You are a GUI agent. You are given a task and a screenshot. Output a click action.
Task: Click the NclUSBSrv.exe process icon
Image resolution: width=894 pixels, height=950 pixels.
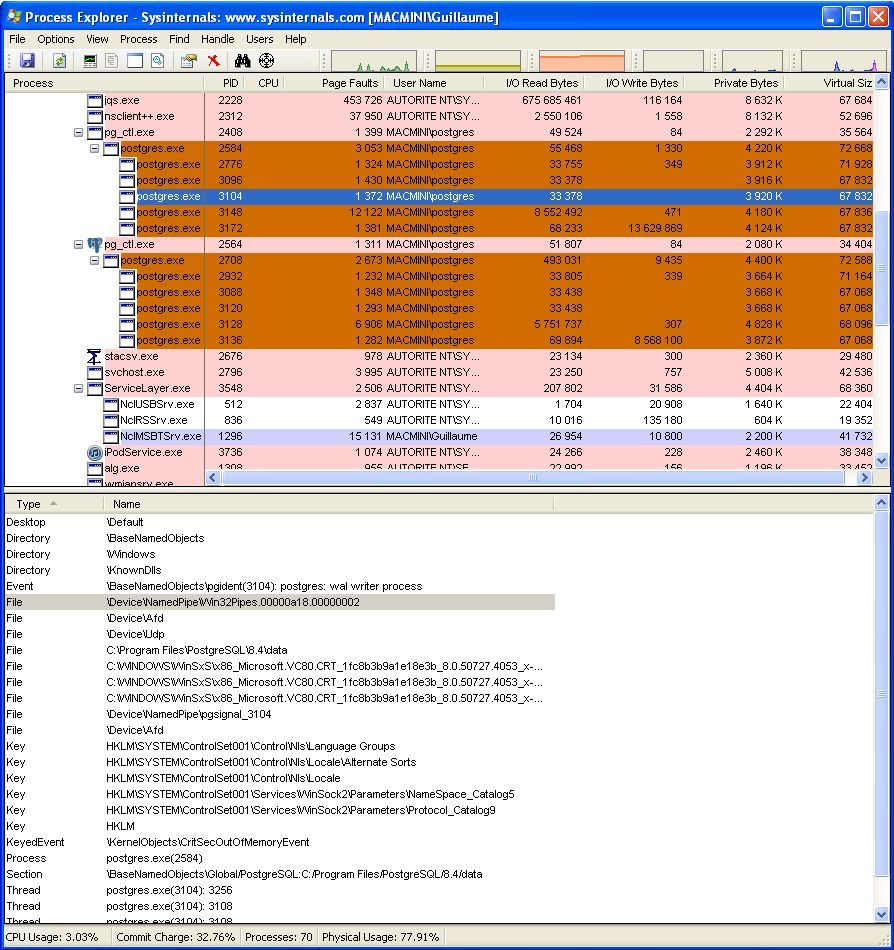111,405
